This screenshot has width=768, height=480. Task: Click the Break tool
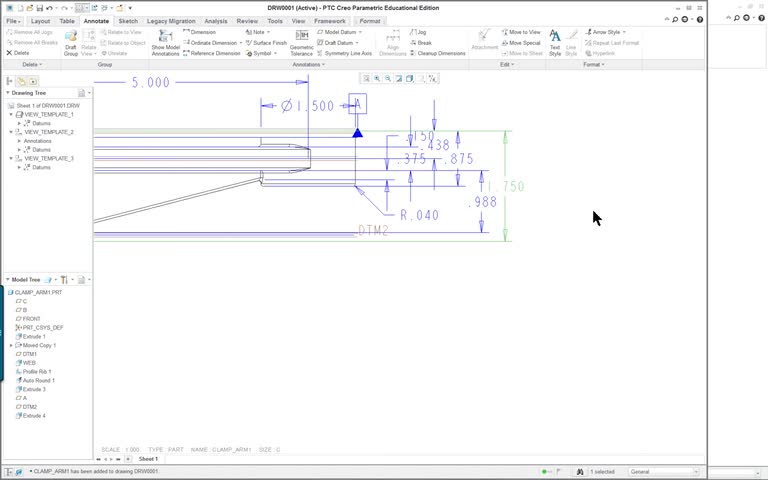(421, 43)
